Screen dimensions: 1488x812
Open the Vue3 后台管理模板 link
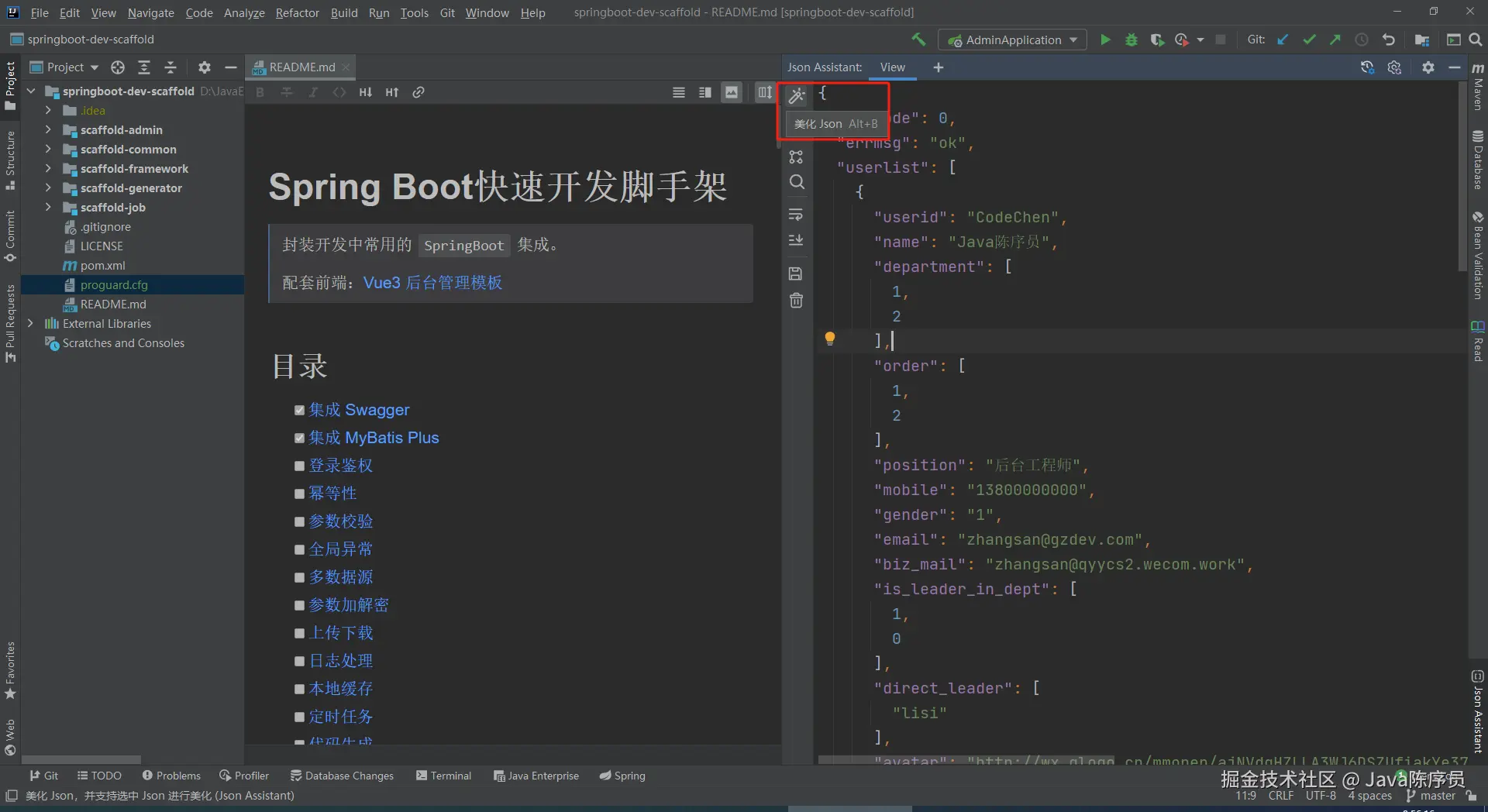pyautogui.click(x=432, y=283)
